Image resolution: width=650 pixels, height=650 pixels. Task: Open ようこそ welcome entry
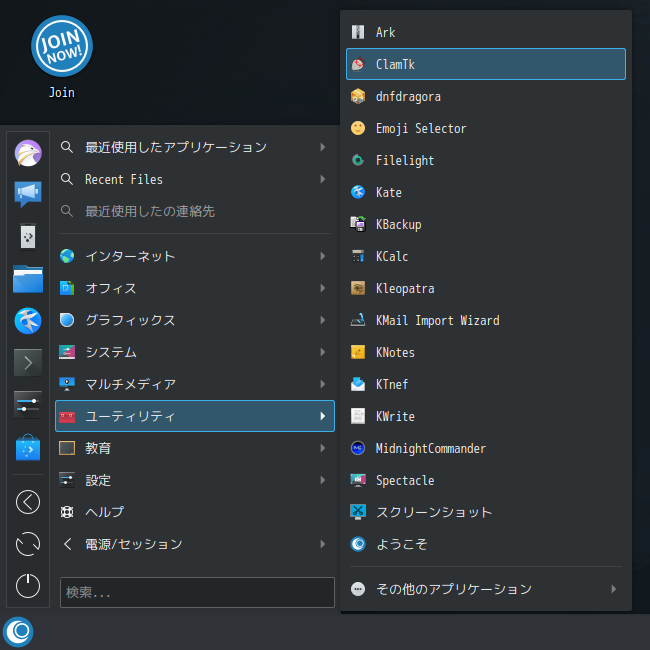click(486, 544)
